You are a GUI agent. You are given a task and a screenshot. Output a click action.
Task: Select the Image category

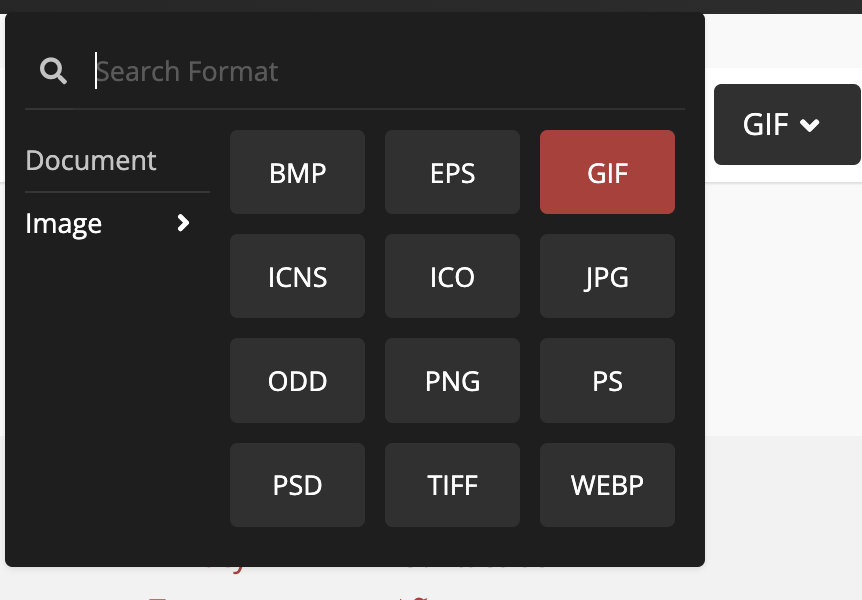[x=64, y=223]
